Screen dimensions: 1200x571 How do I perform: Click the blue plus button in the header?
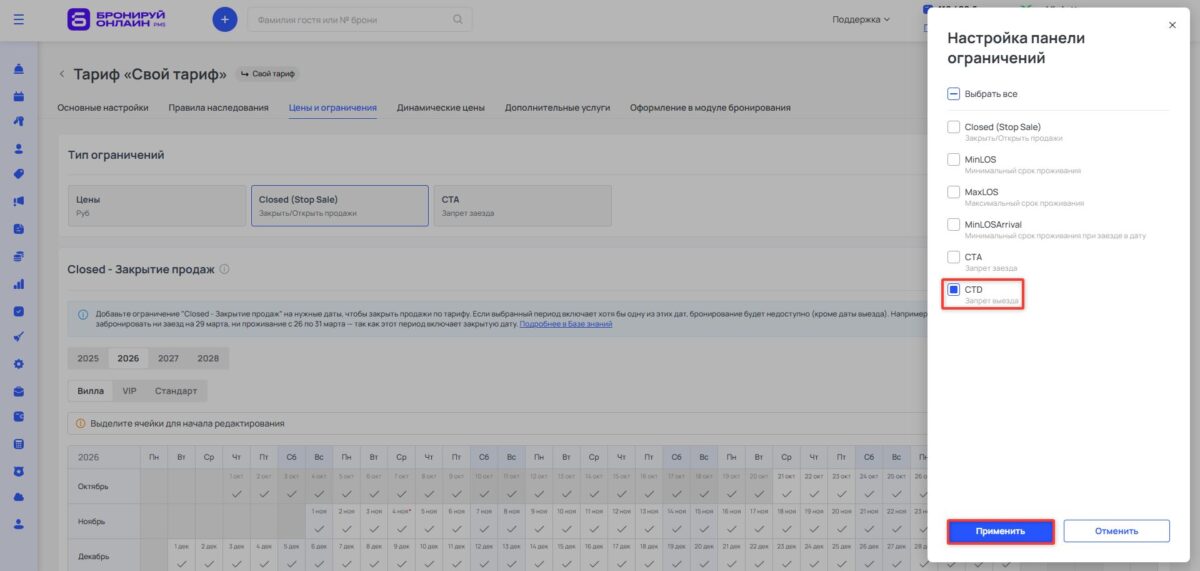click(x=225, y=19)
